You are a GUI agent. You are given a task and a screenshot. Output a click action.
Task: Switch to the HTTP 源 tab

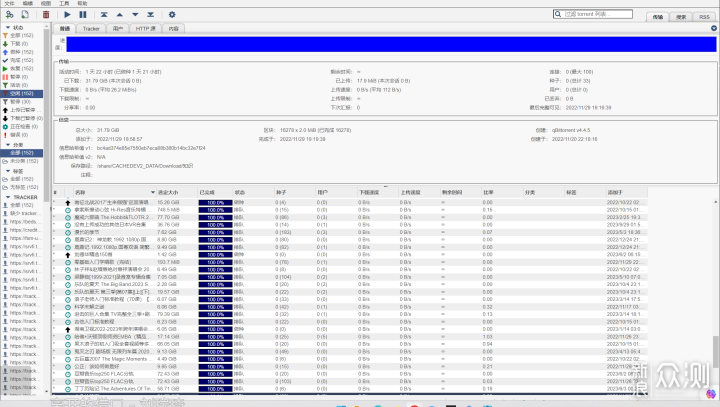[x=146, y=28]
